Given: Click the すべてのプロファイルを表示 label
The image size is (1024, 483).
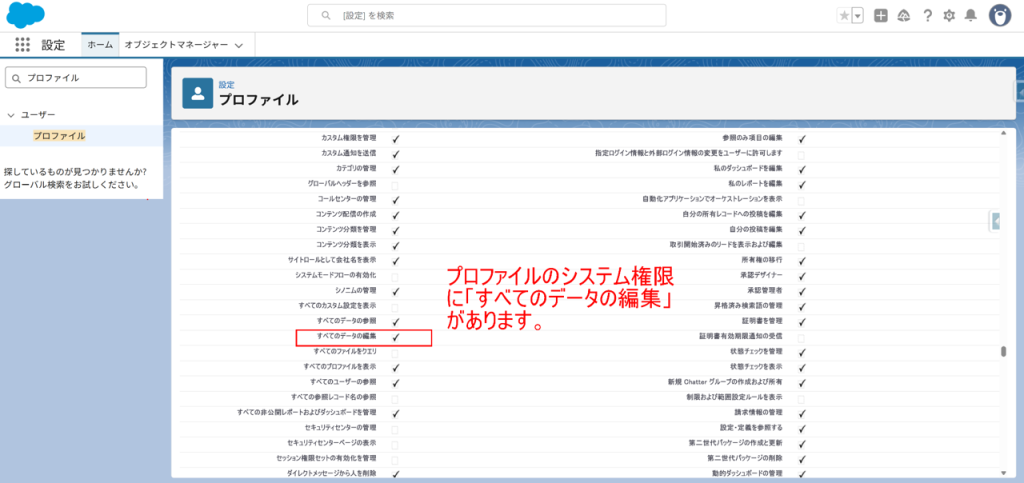Looking at the screenshot, I should click(x=340, y=367).
